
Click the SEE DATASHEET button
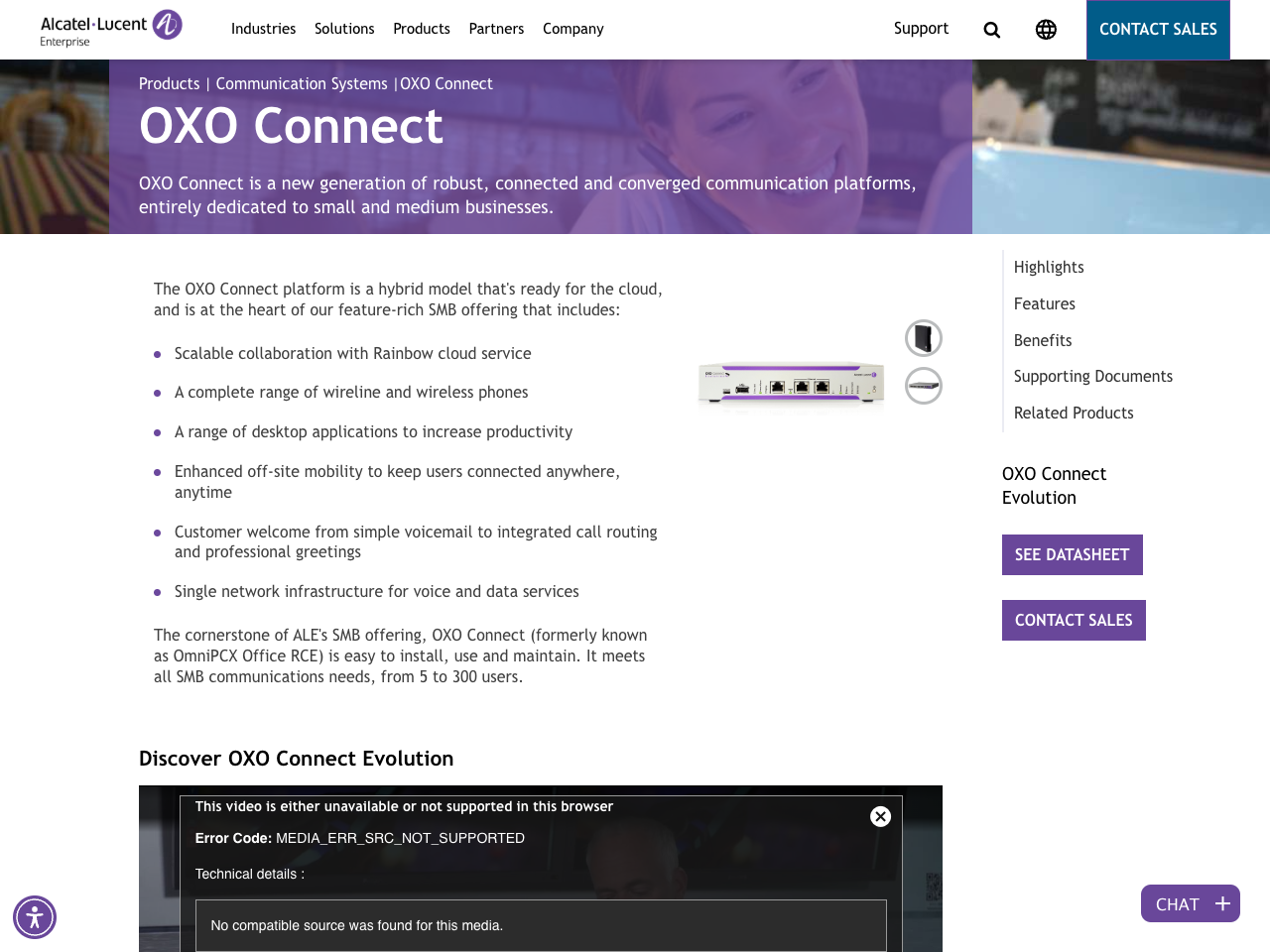tap(1073, 554)
